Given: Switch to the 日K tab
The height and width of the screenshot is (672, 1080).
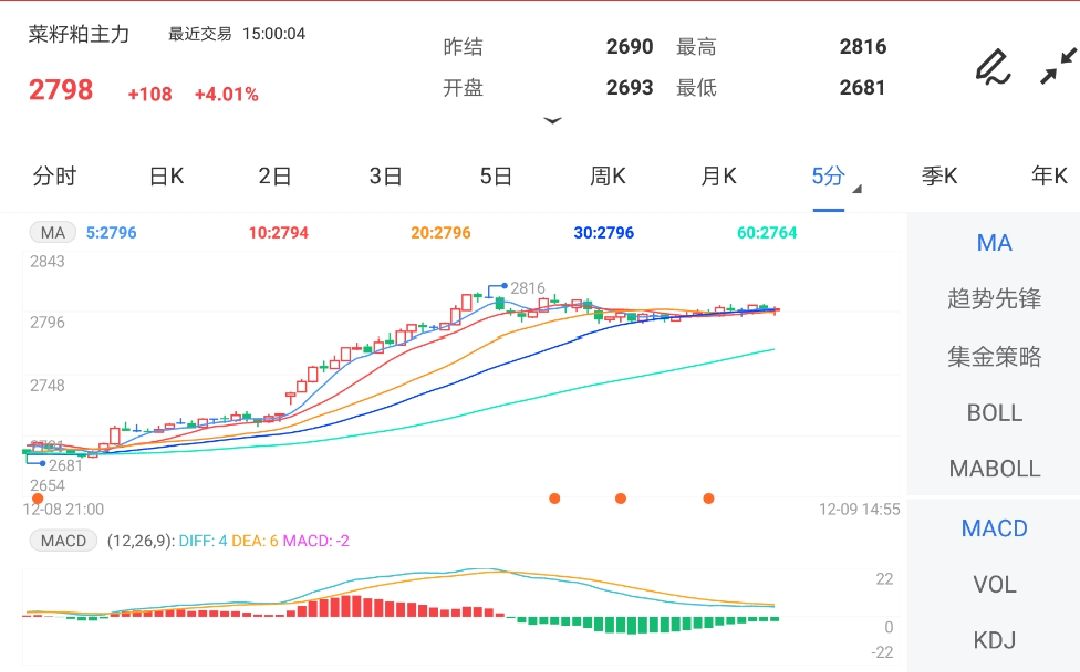Looking at the screenshot, I should [x=167, y=176].
